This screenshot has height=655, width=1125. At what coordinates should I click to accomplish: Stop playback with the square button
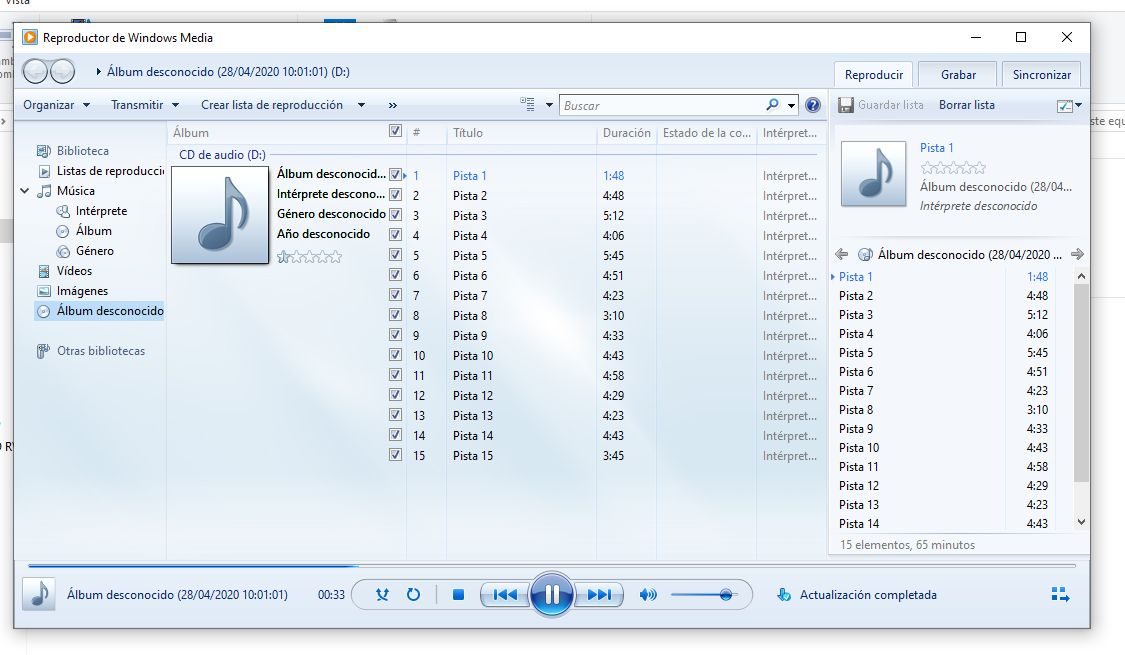(458, 595)
